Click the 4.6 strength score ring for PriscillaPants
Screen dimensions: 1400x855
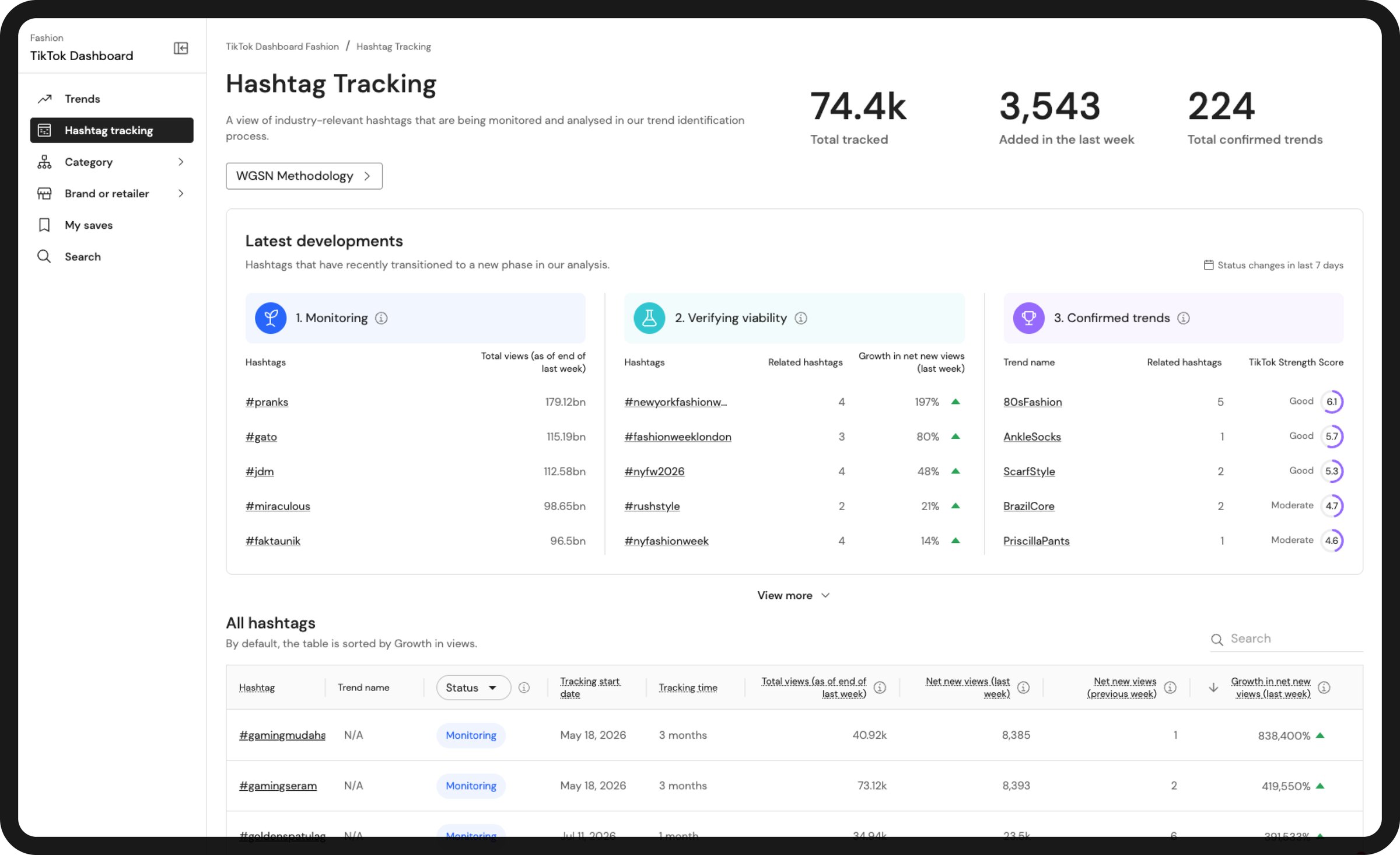click(1332, 540)
